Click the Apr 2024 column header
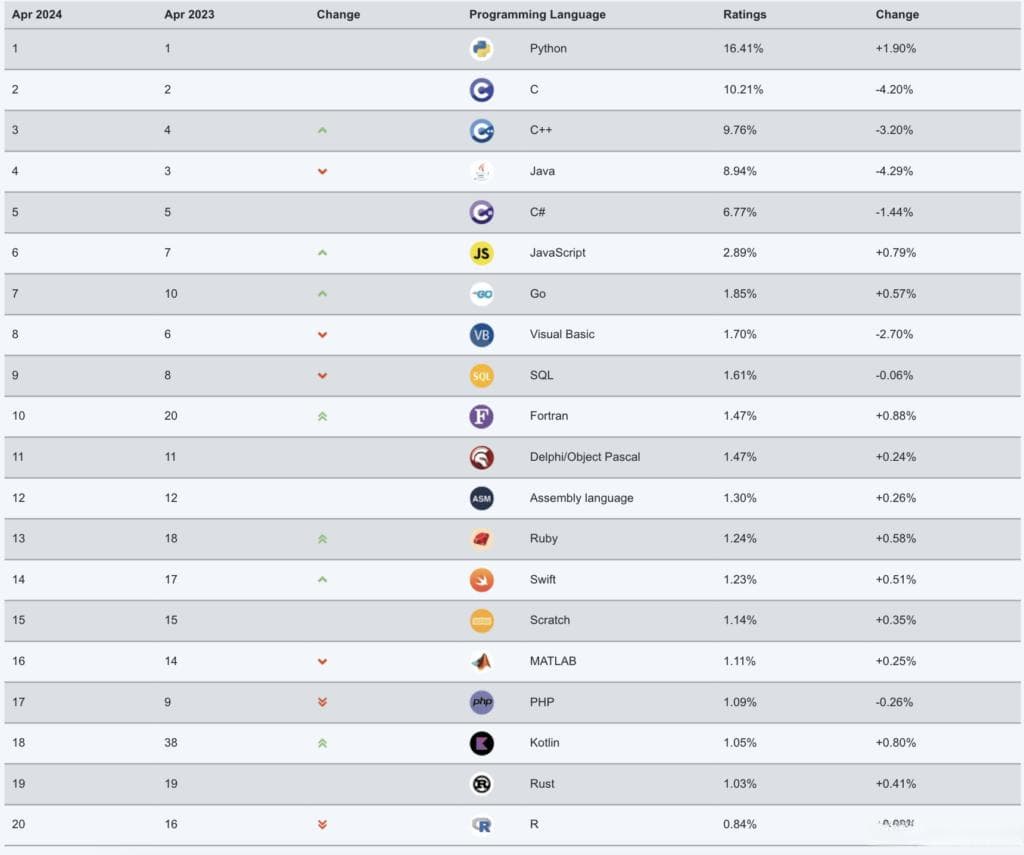Image resolution: width=1024 pixels, height=855 pixels. point(37,14)
